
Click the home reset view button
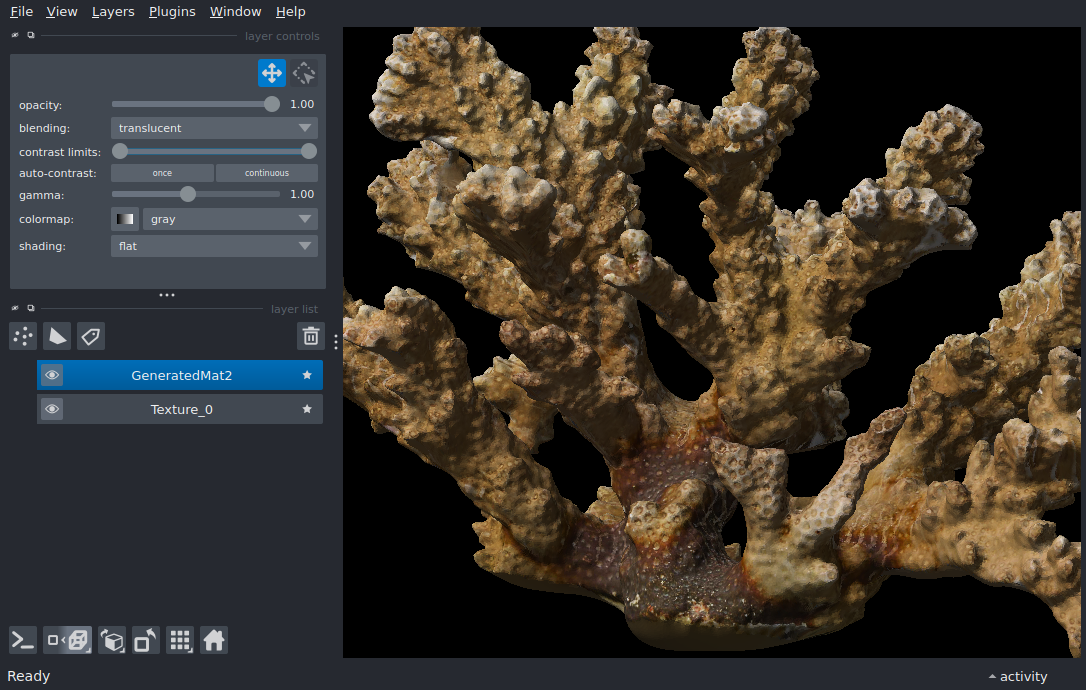213,640
